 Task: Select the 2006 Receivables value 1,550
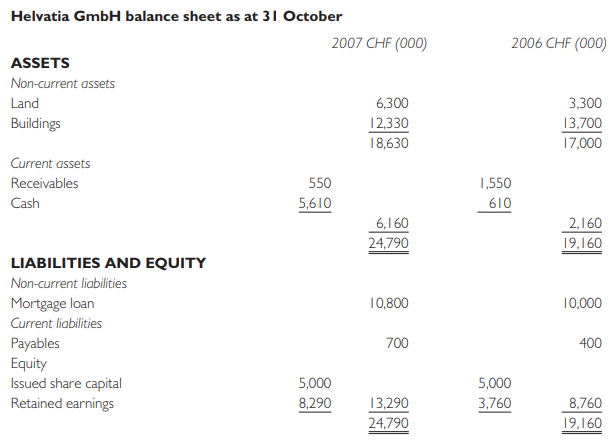pyautogui.click(x=495, y=183)
